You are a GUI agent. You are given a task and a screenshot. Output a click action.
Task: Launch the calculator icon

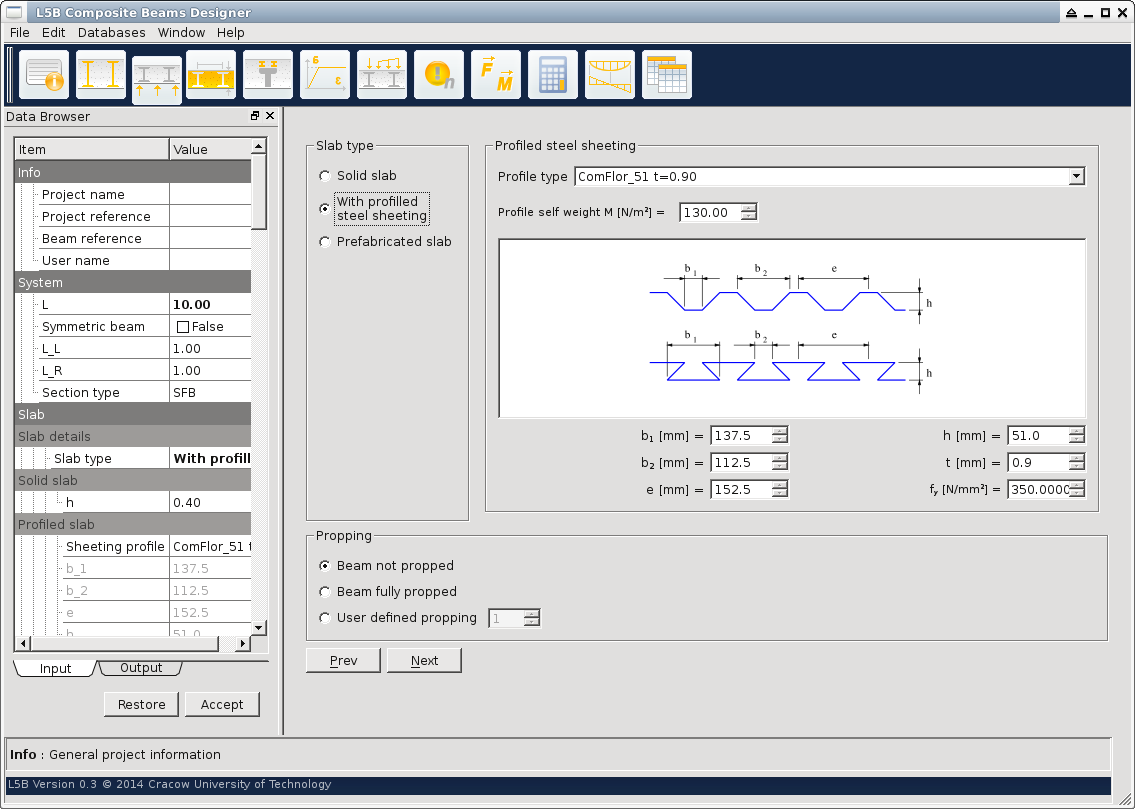(x=553, y=75)
